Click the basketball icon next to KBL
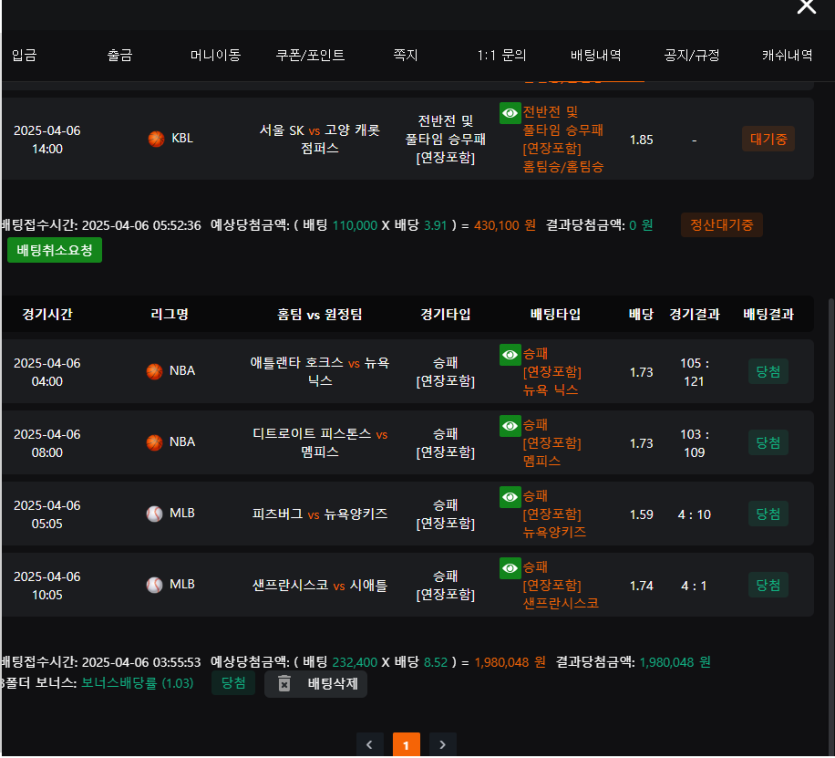 (x=156, y=138)
